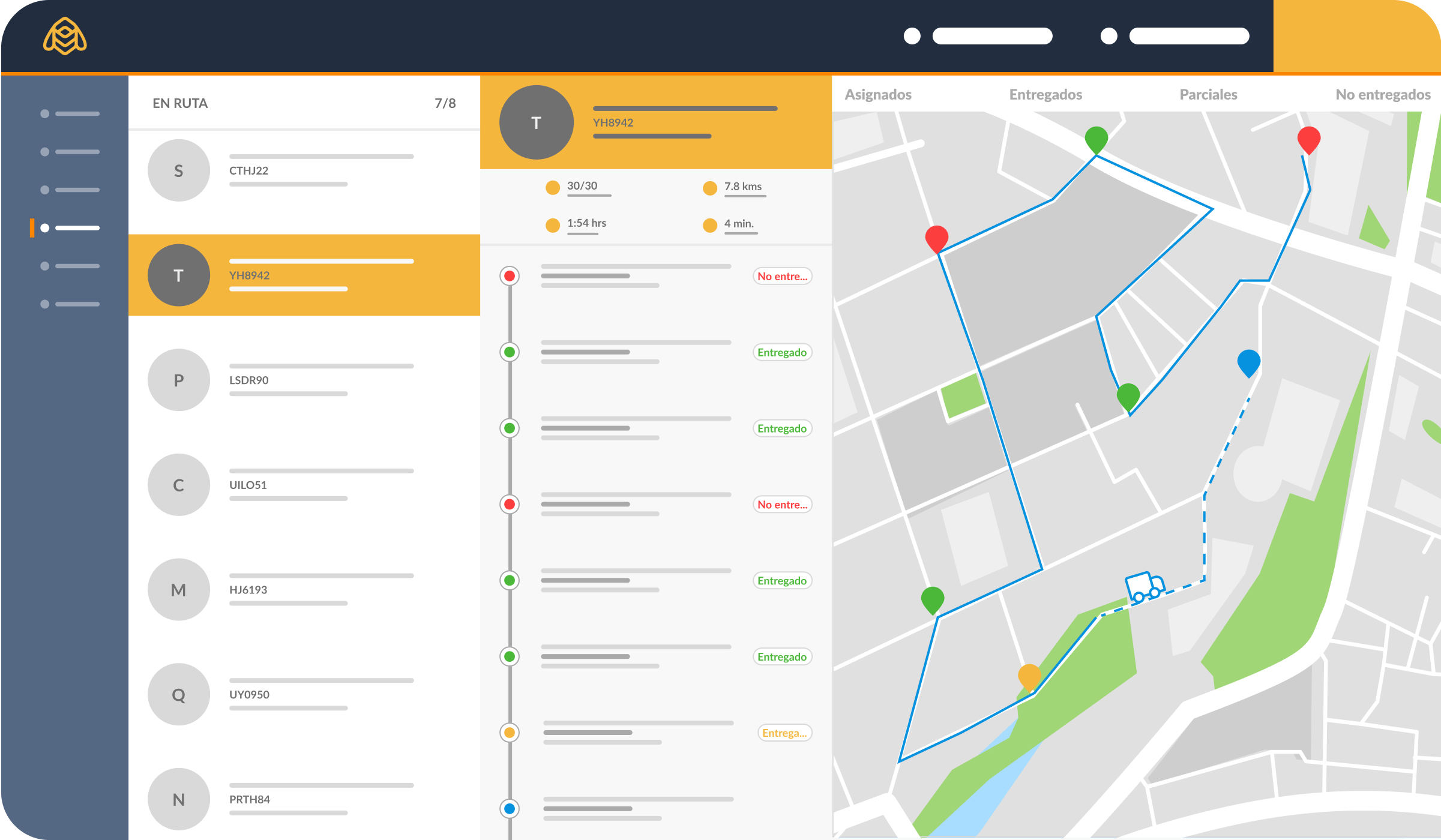The width and height of the screenshot is (1441, 840).
Task: Open the fifth sidebar menu item
Action: 70,266
